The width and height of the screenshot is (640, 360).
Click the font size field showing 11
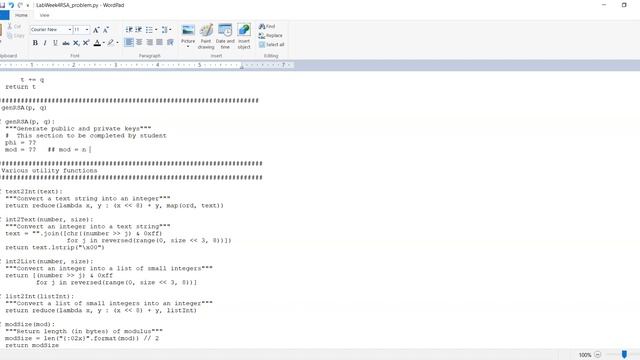(x=79, y=30)
